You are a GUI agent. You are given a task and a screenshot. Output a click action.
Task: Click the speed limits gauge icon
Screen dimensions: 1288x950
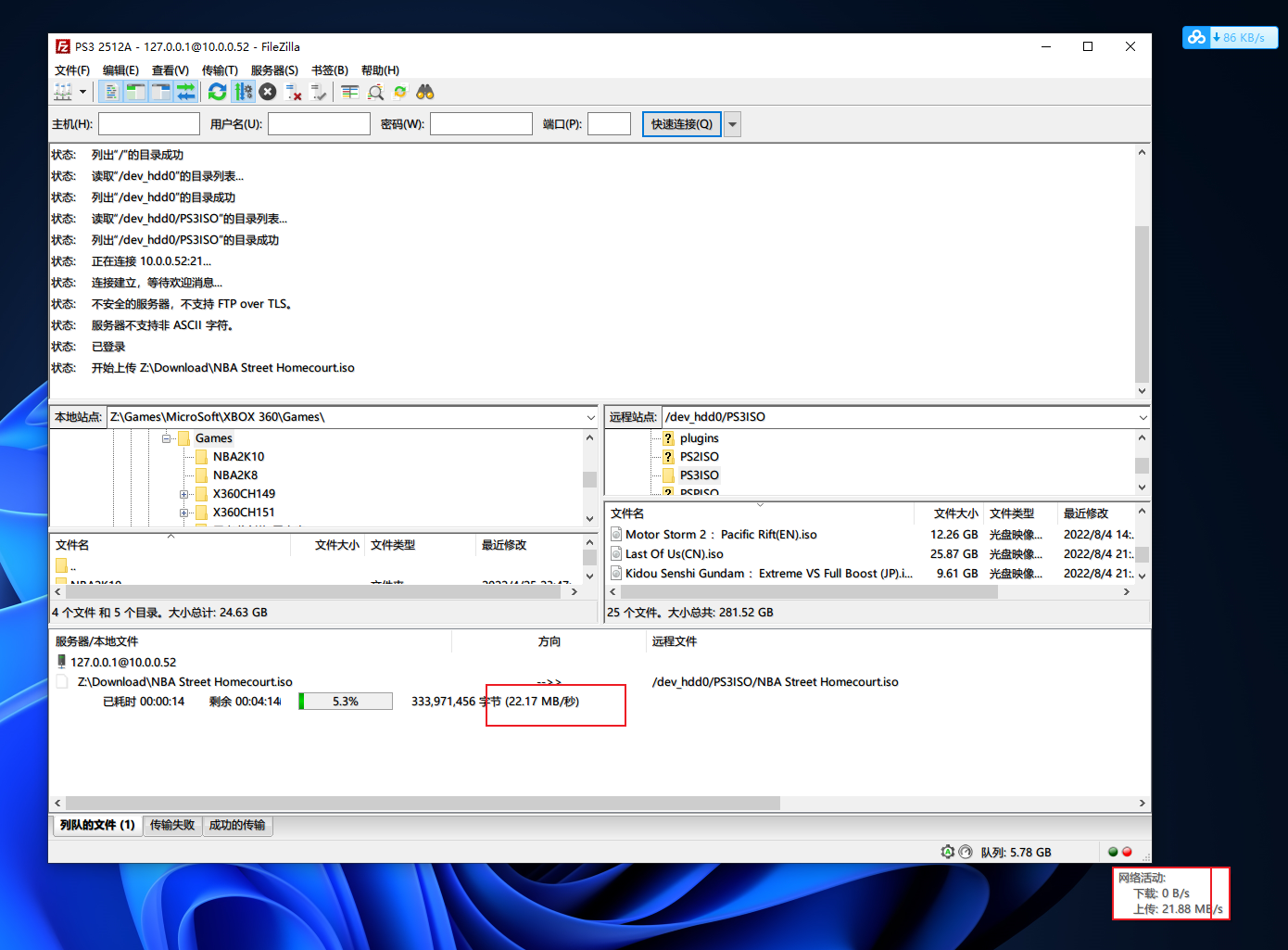tap(966, 852)
